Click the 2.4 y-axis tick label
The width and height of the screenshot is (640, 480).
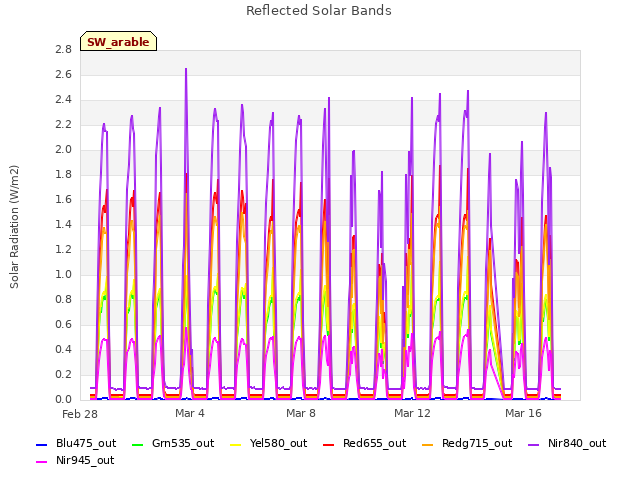coord(63,100)
